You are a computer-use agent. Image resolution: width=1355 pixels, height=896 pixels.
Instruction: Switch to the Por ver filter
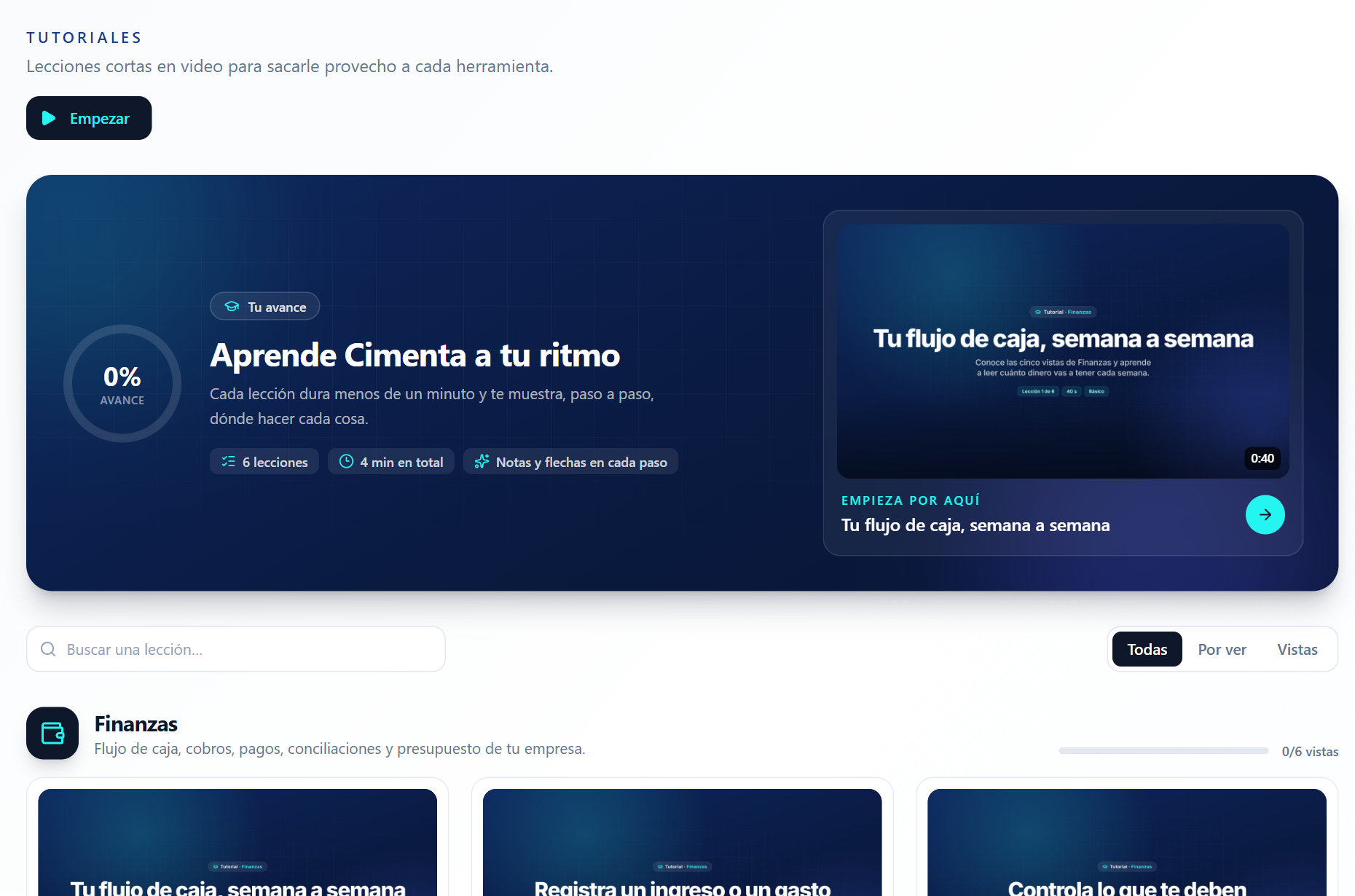[1222, 649]
